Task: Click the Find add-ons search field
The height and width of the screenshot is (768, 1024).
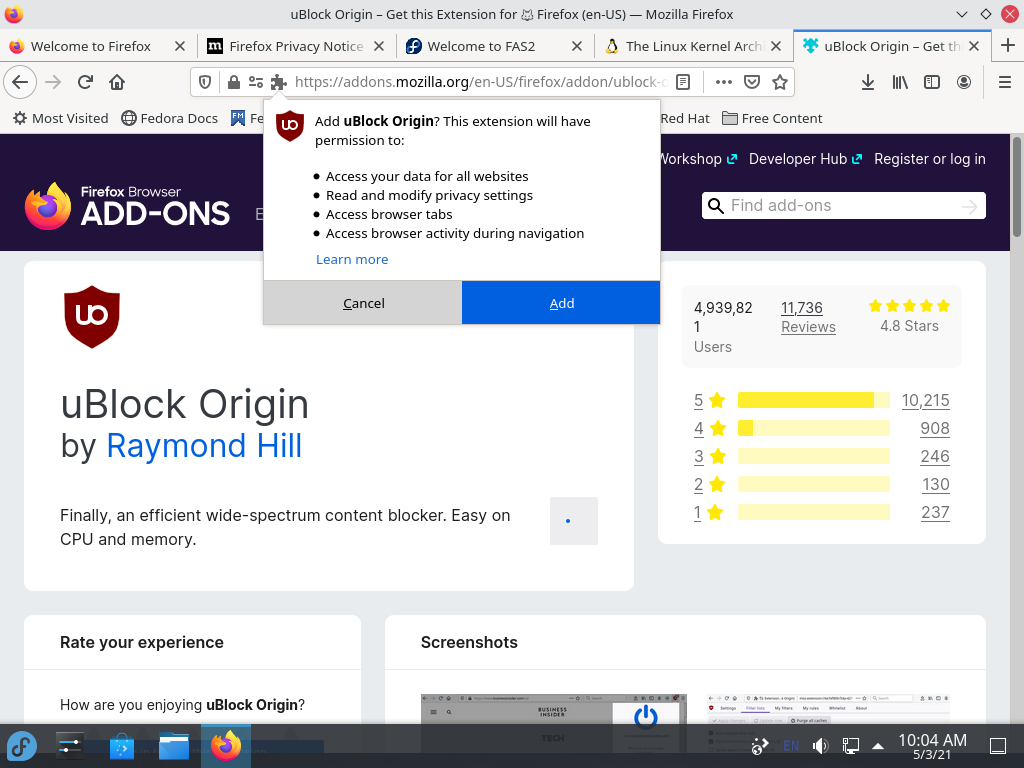Action: click(x=844, y=206)
